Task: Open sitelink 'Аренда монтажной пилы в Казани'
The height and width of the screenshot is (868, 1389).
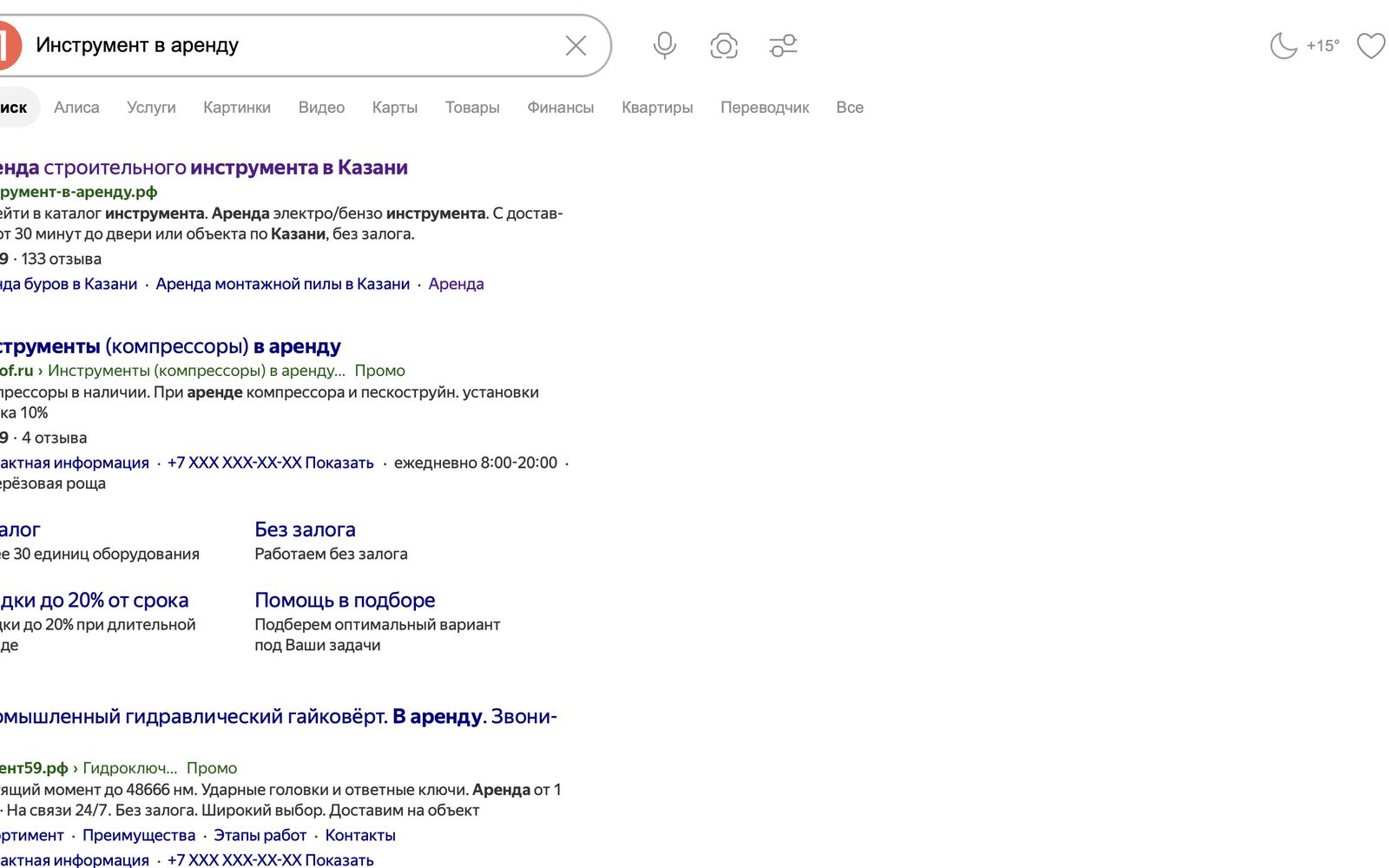Action: (x=283, y=284)
